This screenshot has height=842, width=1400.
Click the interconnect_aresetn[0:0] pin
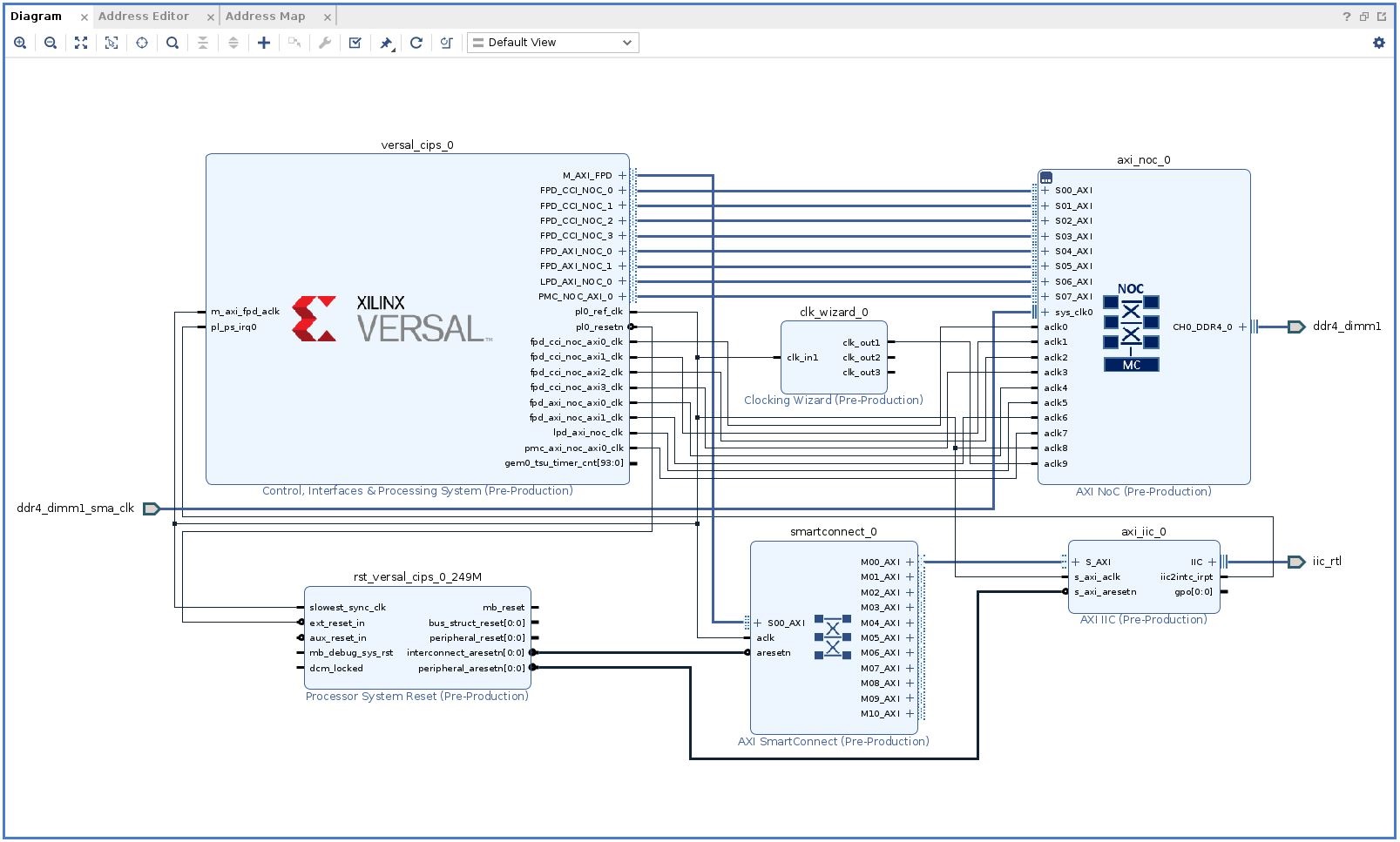tap(466, 653)
